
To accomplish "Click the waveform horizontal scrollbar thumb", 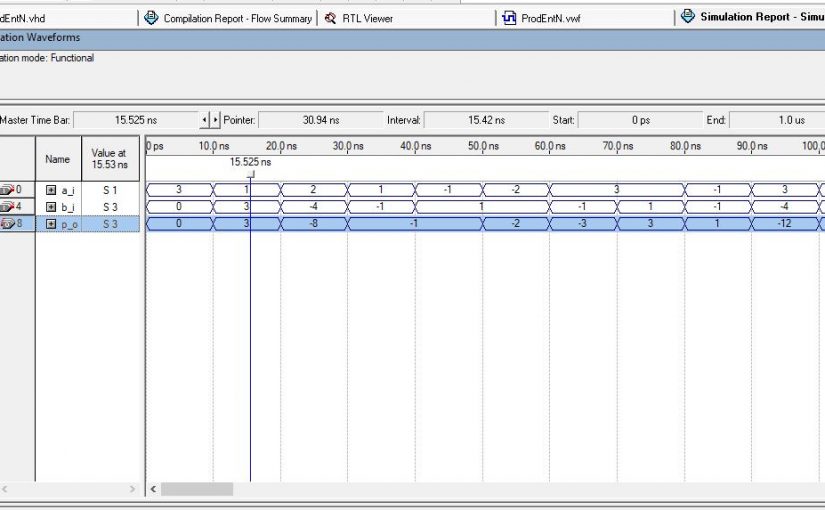I will (197, 489).
